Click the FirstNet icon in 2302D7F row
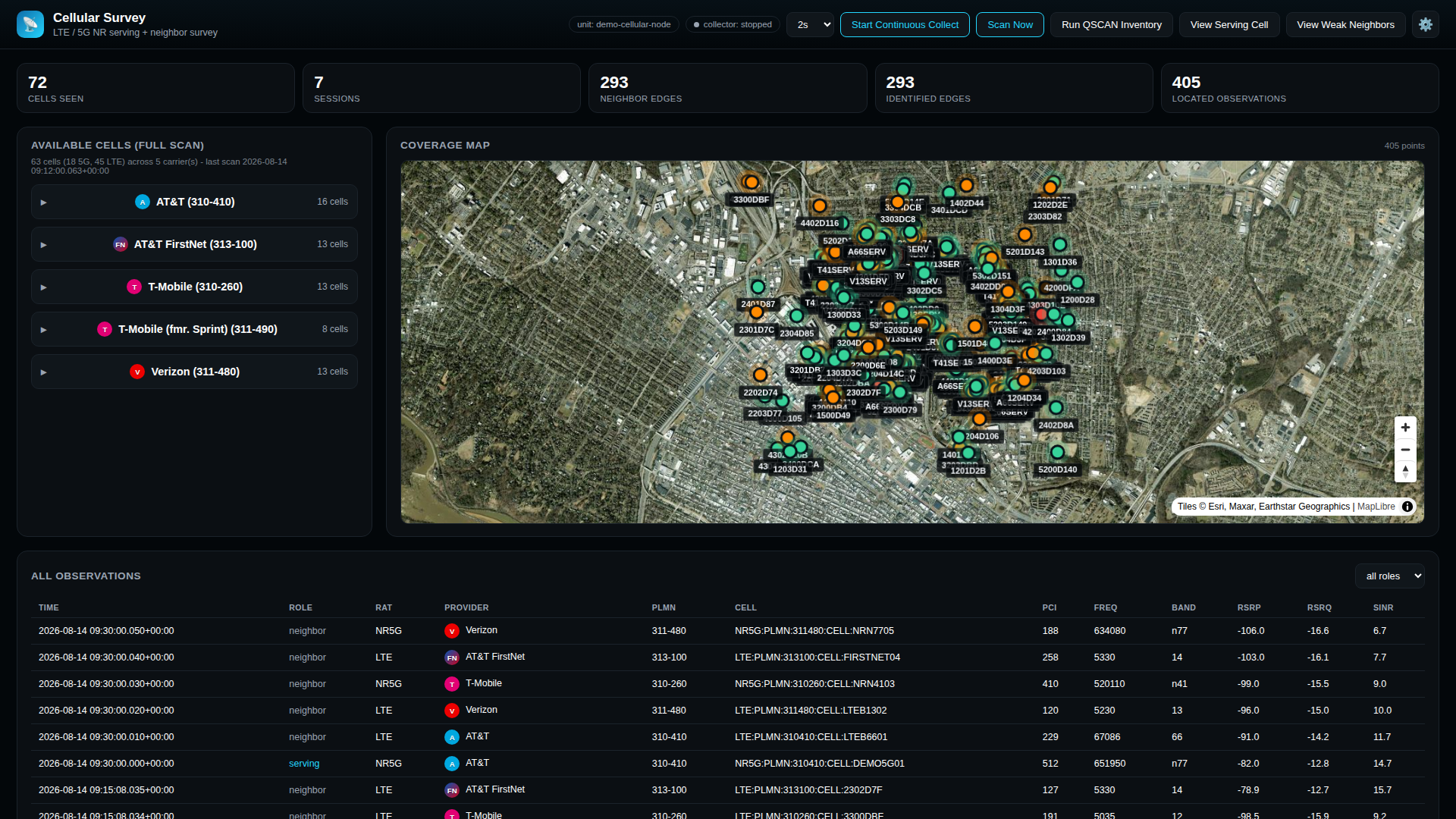This screenshot has height=819, width=1456. pyautogui.click(x=452, y=790)
